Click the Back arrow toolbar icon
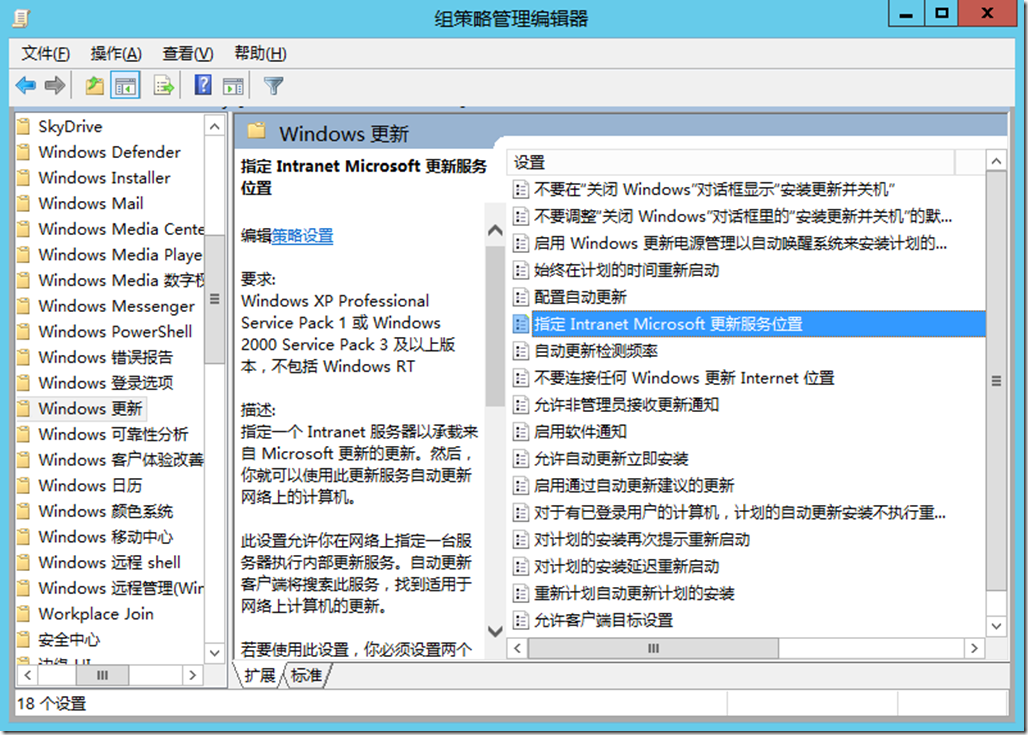 coord(26,85)
